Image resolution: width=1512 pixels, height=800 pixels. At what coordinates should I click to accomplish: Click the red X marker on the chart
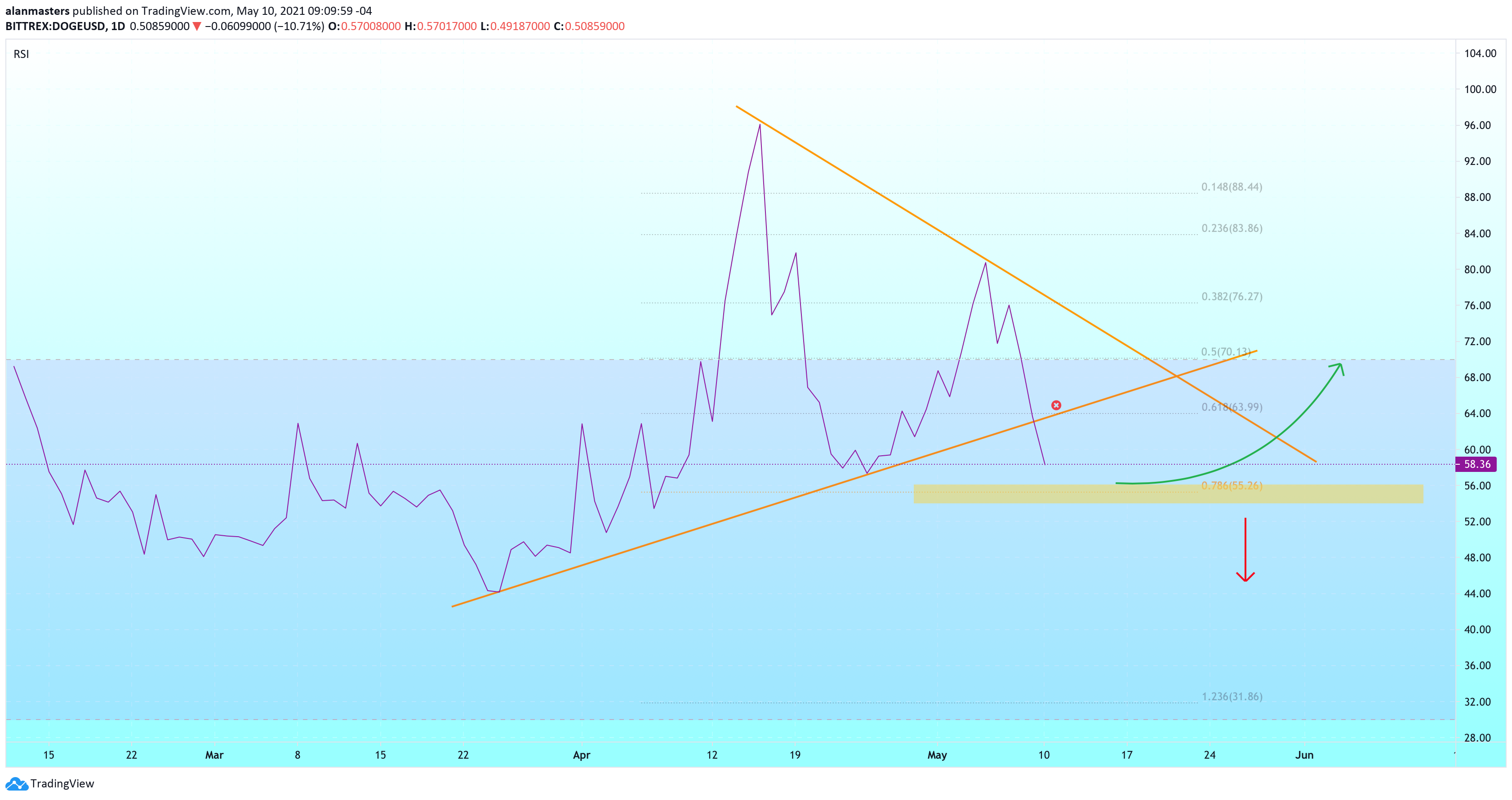pos(1056,405)
